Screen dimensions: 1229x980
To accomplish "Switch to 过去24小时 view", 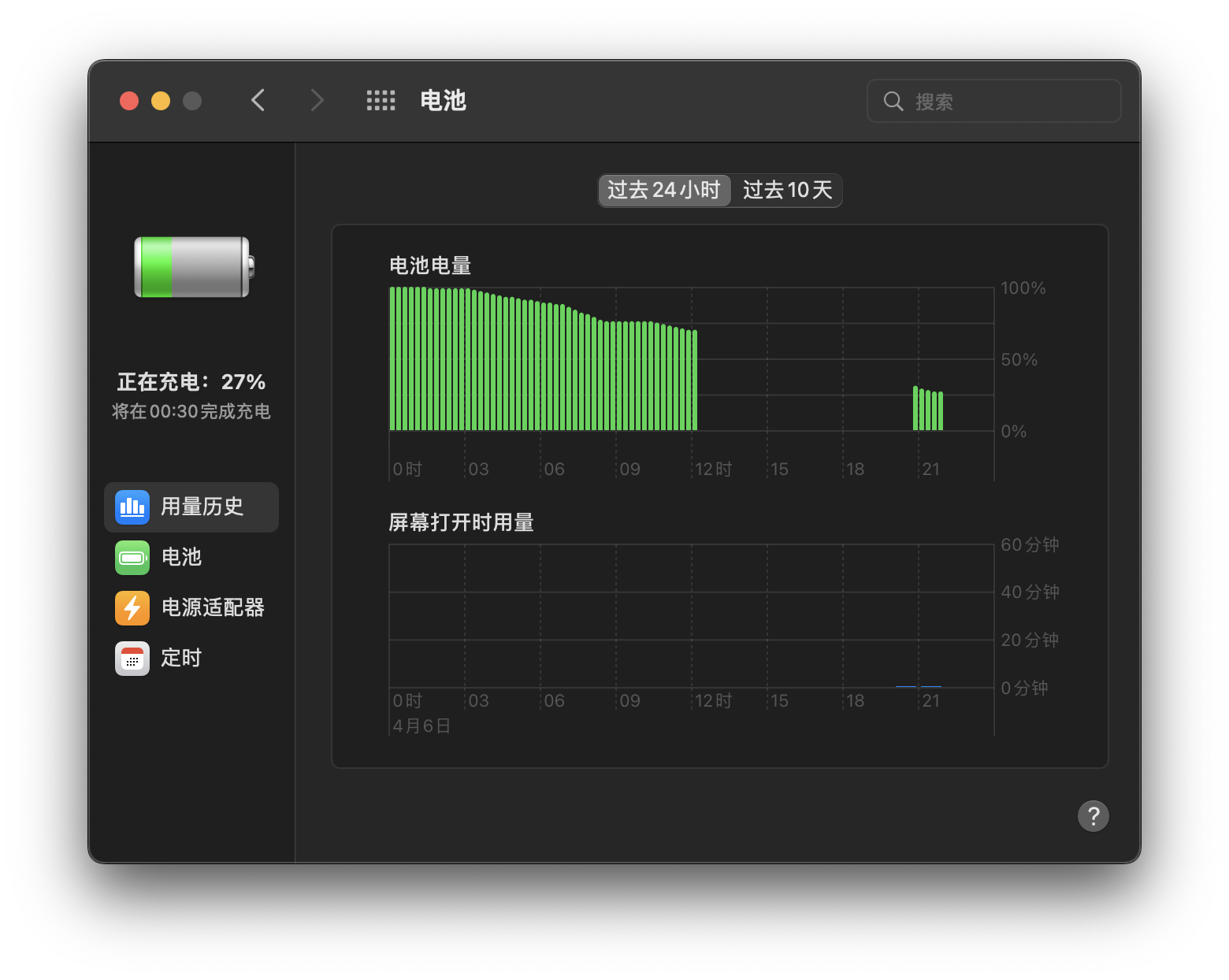I will coord(664,191).
